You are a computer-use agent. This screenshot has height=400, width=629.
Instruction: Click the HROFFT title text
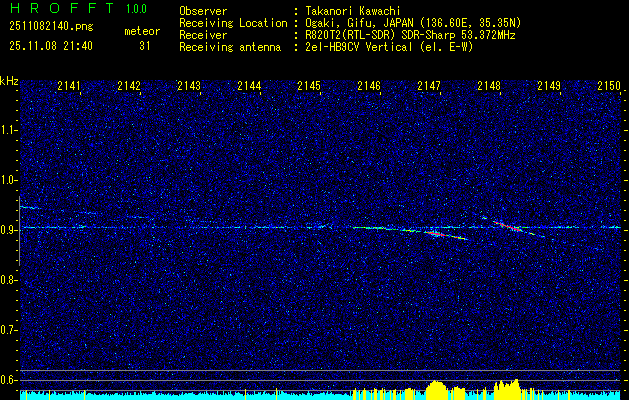pos(62,8)
